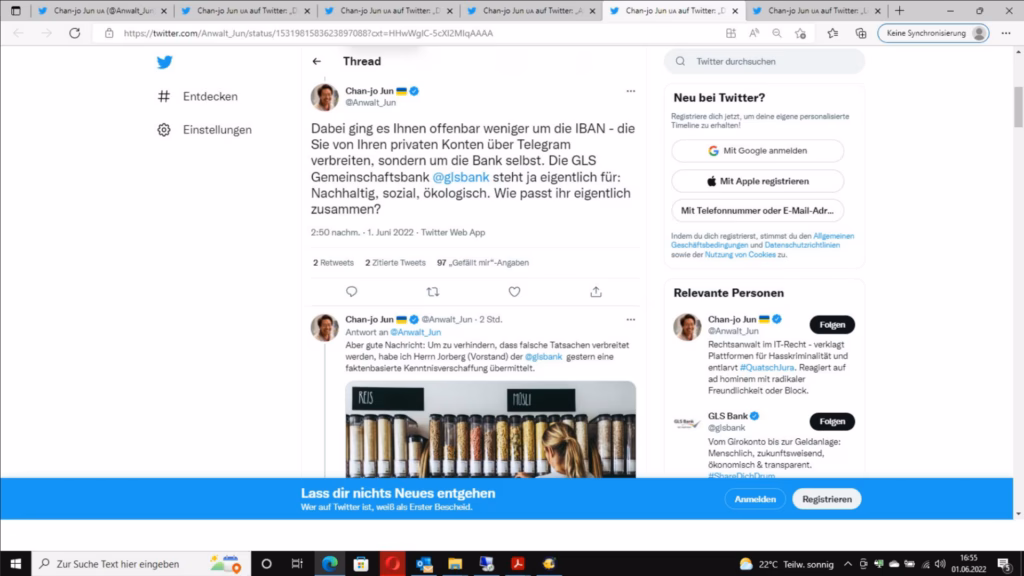1024x576 pixels.
Task: Reload the page in the browser
Action: [74, 33]
